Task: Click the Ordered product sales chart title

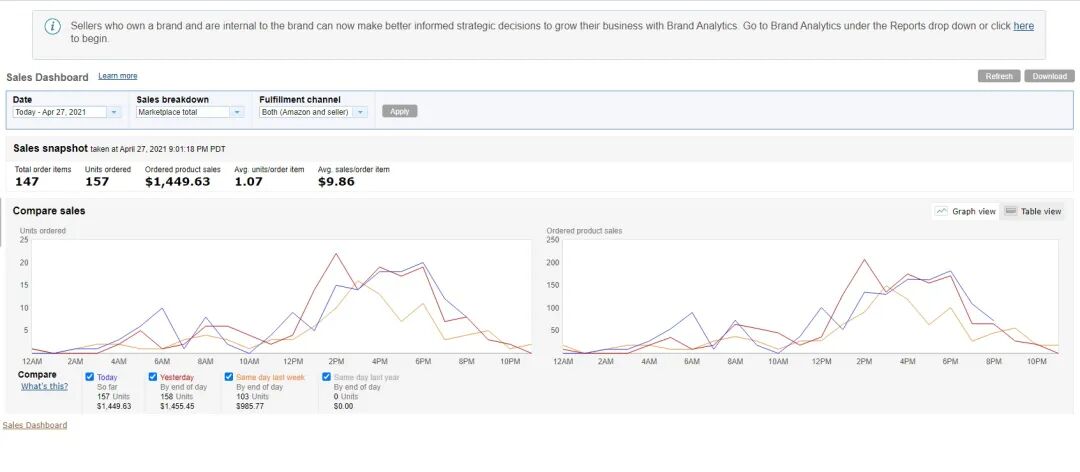Action: [584, 231]
